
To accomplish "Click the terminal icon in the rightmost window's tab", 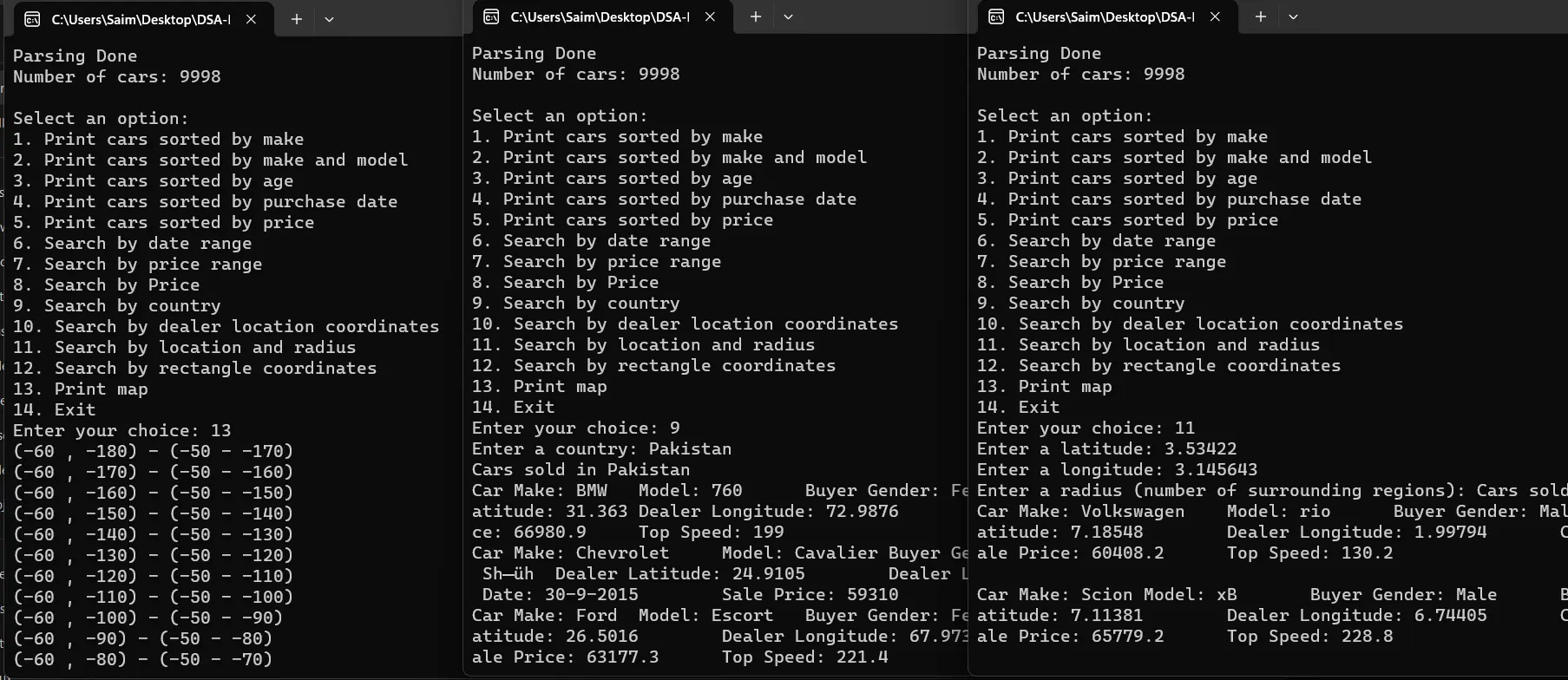I will [x=996, y=16].
